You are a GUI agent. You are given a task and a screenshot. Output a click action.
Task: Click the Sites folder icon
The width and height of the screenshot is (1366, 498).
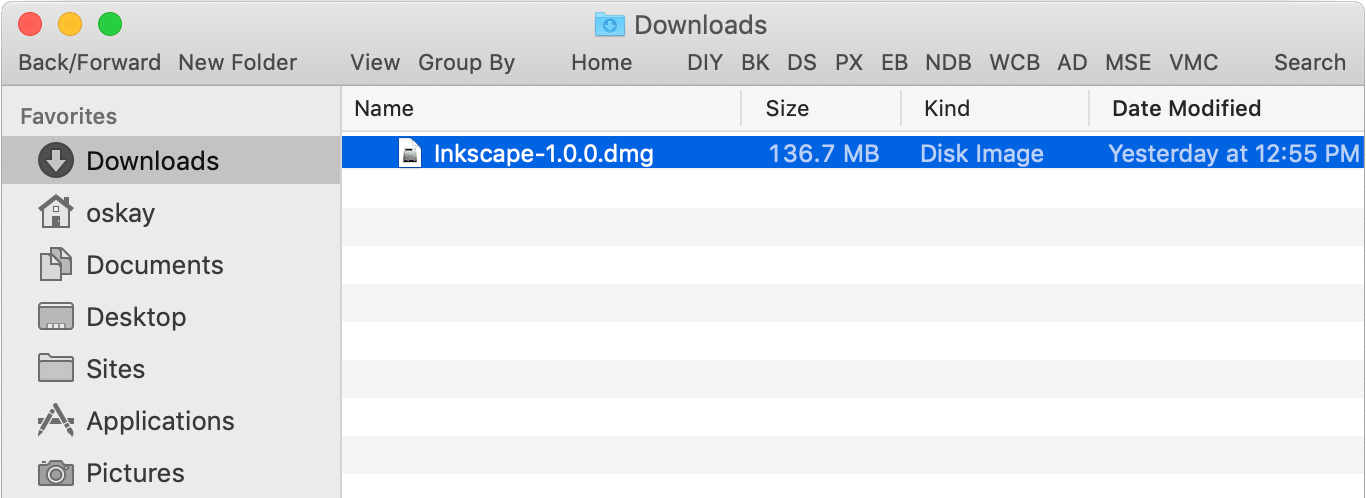click(x=56, y=368)
